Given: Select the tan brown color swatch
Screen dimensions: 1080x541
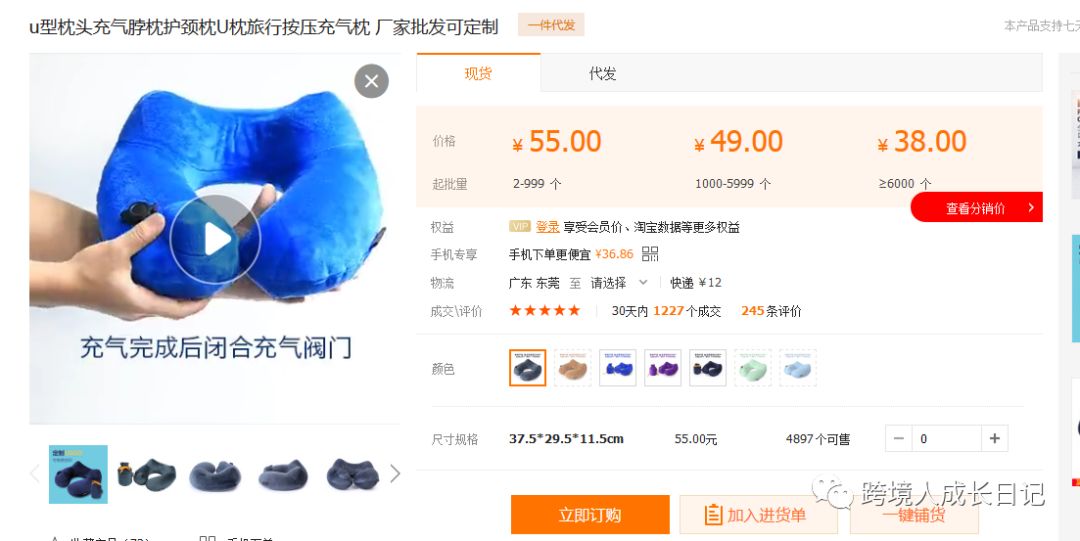Looking at the screenshot, I should point(572,367).
